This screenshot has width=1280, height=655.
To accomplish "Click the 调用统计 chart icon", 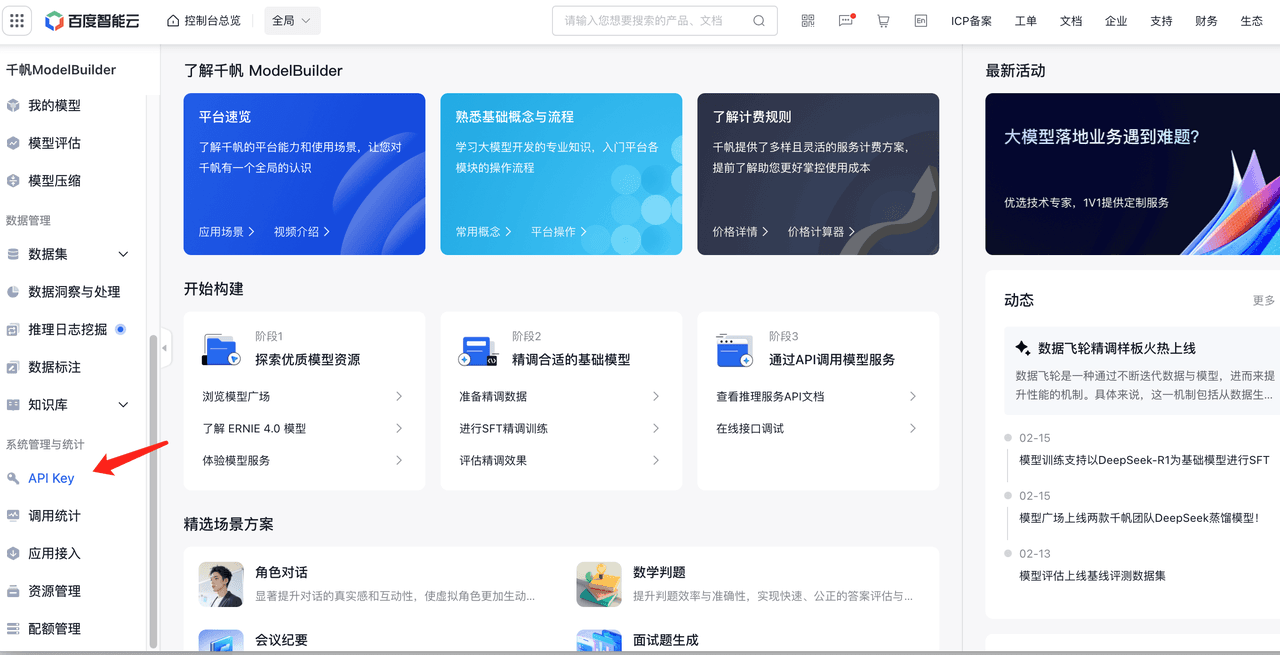I will pyautogui.click(x=13, y=516).
